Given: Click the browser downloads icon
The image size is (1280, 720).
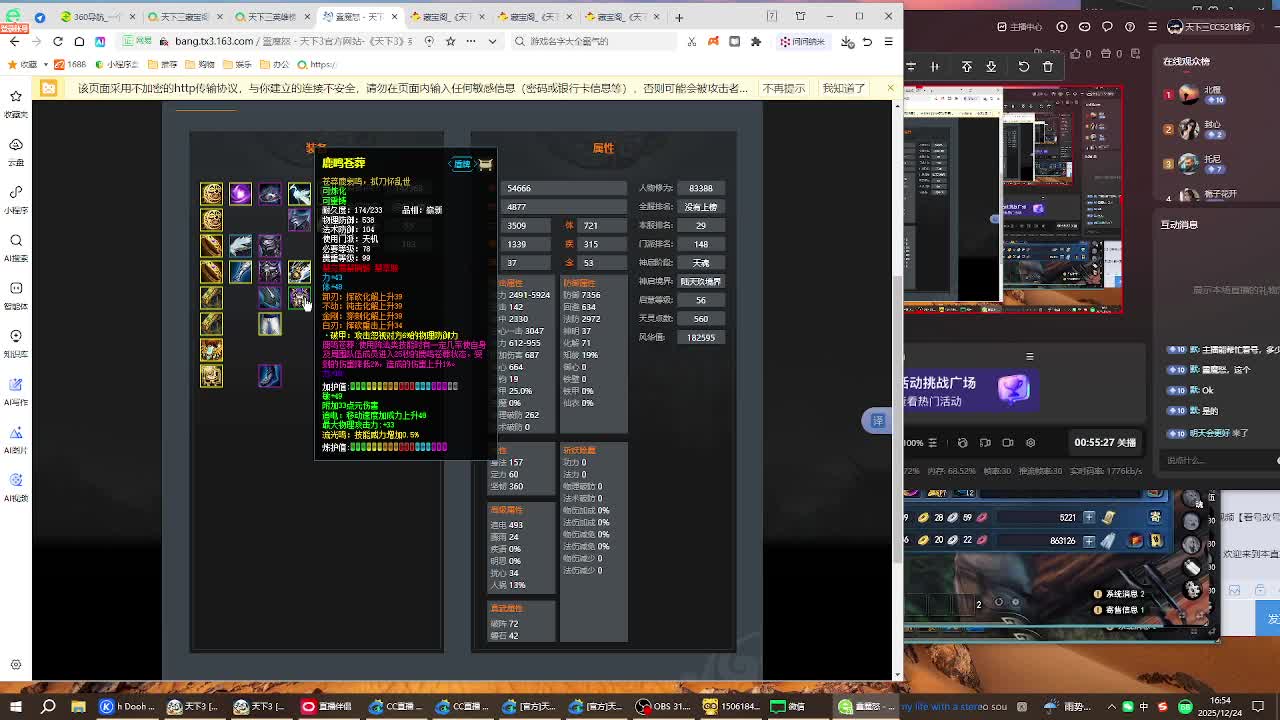Looking at the screenshot, I should [x=847, y=41].
